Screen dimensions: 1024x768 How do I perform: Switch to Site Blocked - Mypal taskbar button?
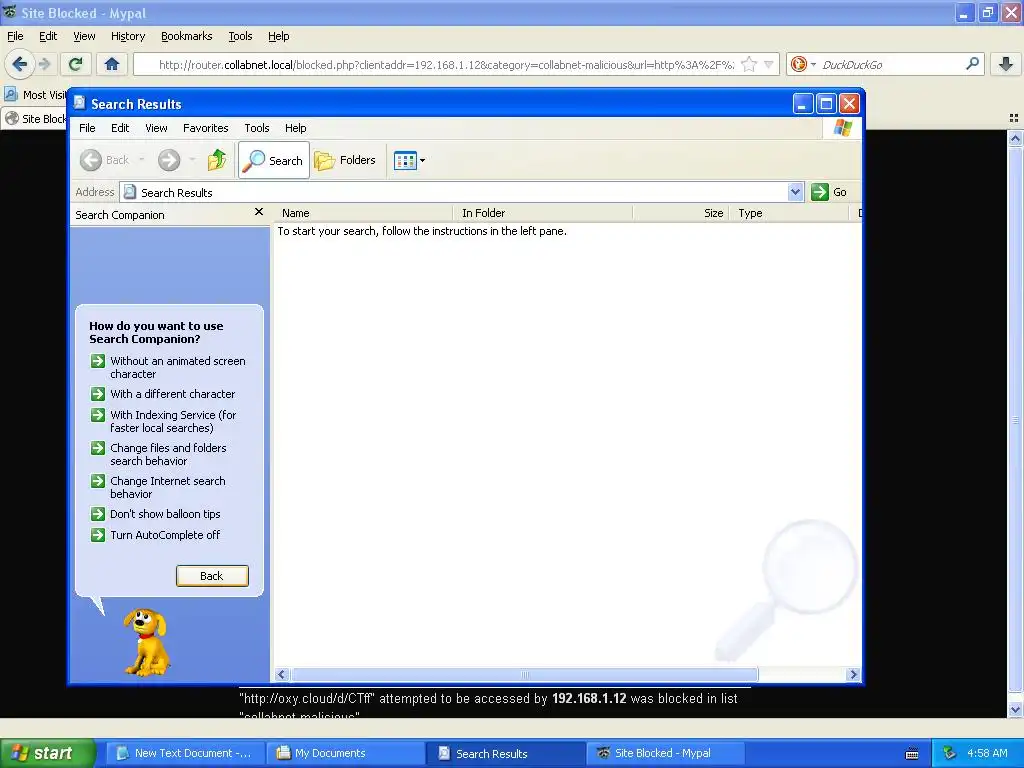tap(665, 753)
